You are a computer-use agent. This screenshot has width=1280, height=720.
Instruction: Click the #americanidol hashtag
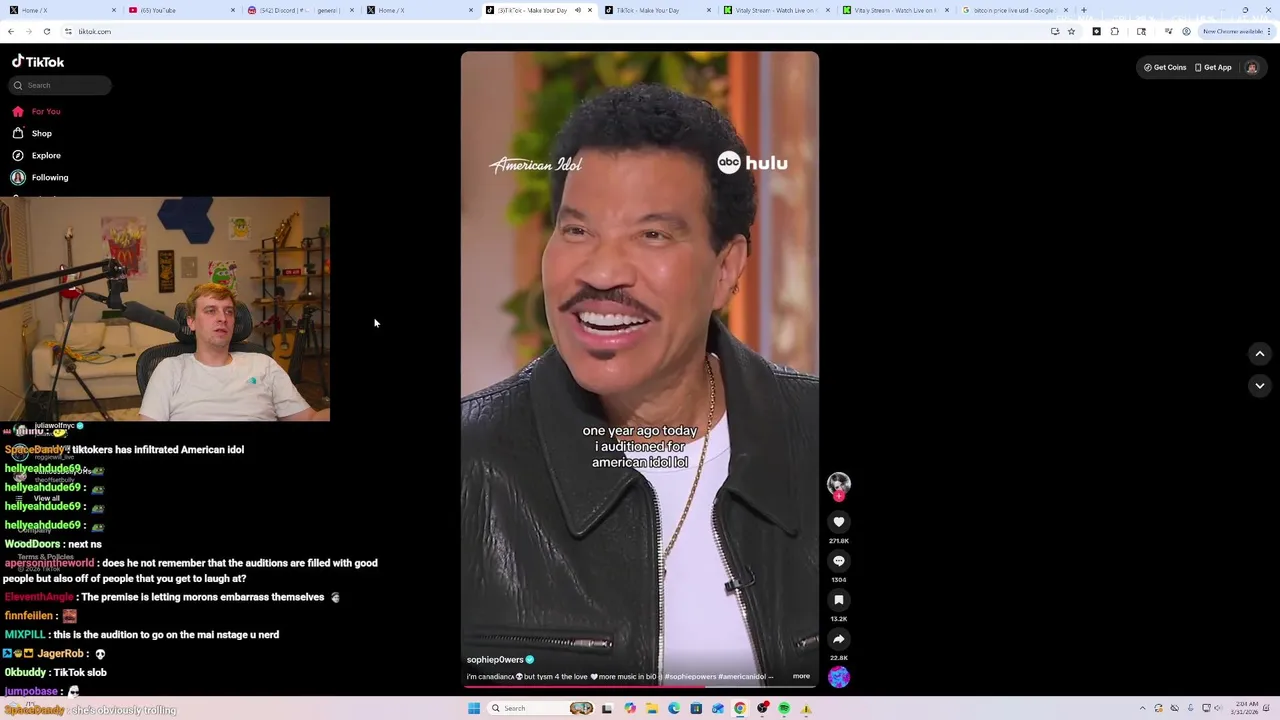(x=741, y=677)
